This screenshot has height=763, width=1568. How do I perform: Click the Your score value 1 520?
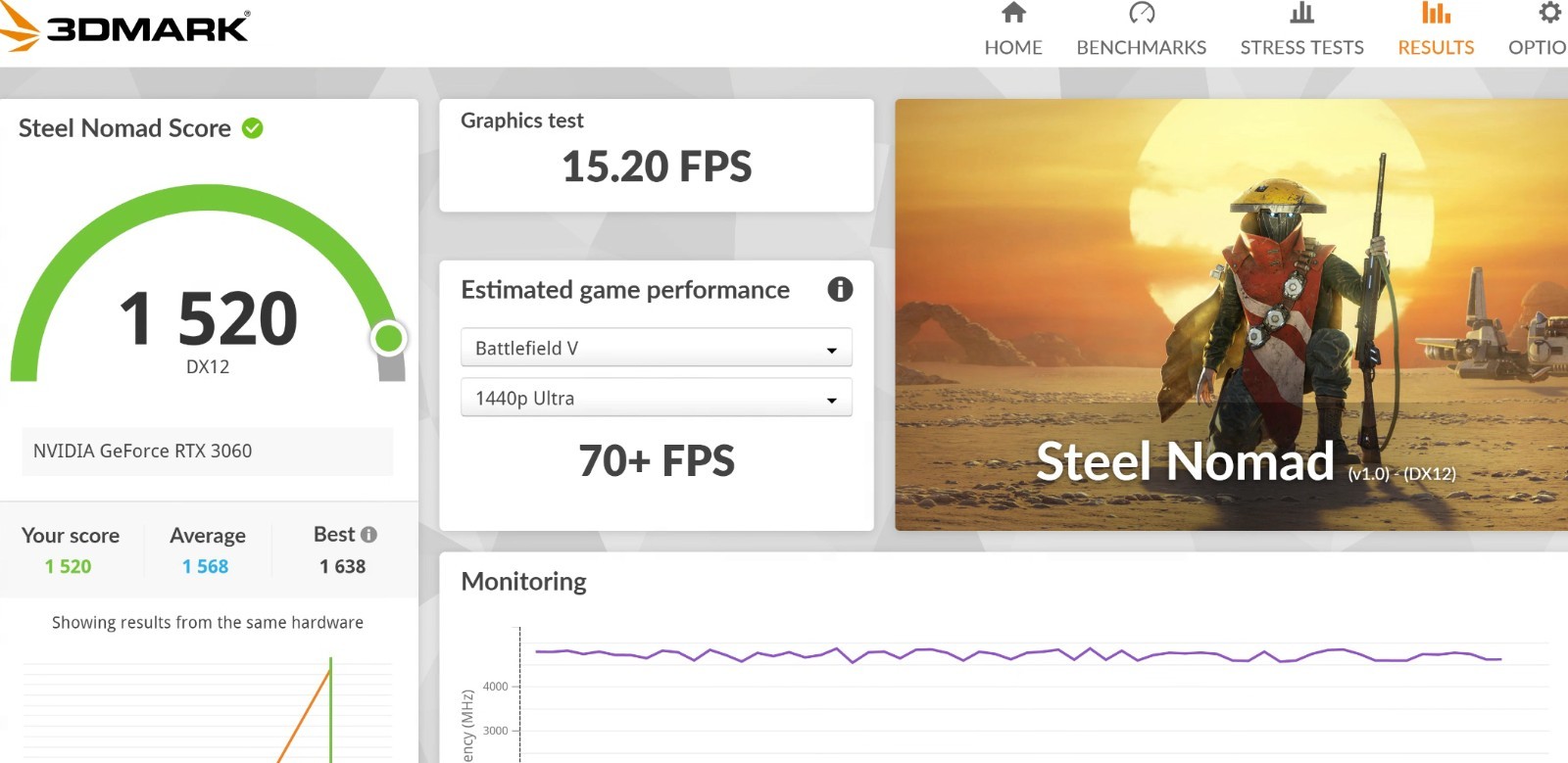click(x=68, y=566)
